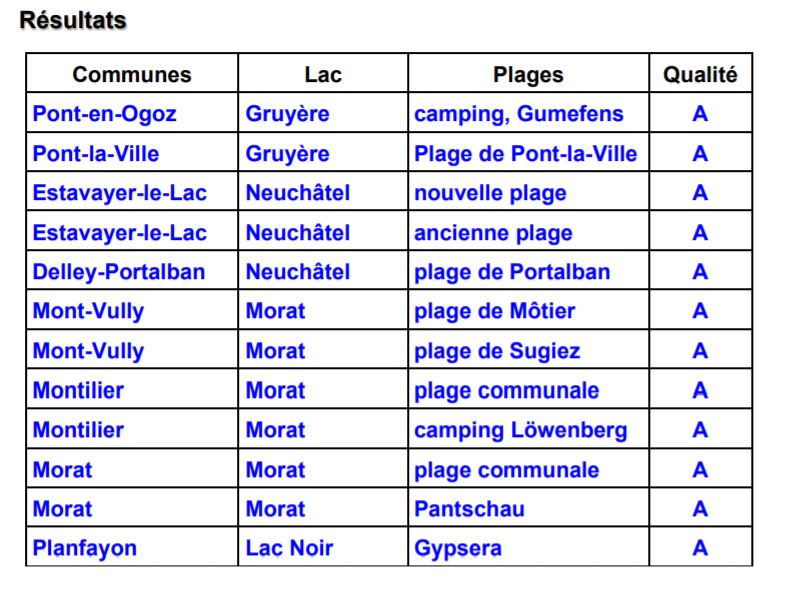Click the Gypsera beach entry
The image size is (806, 601).
tap(458, 548)
